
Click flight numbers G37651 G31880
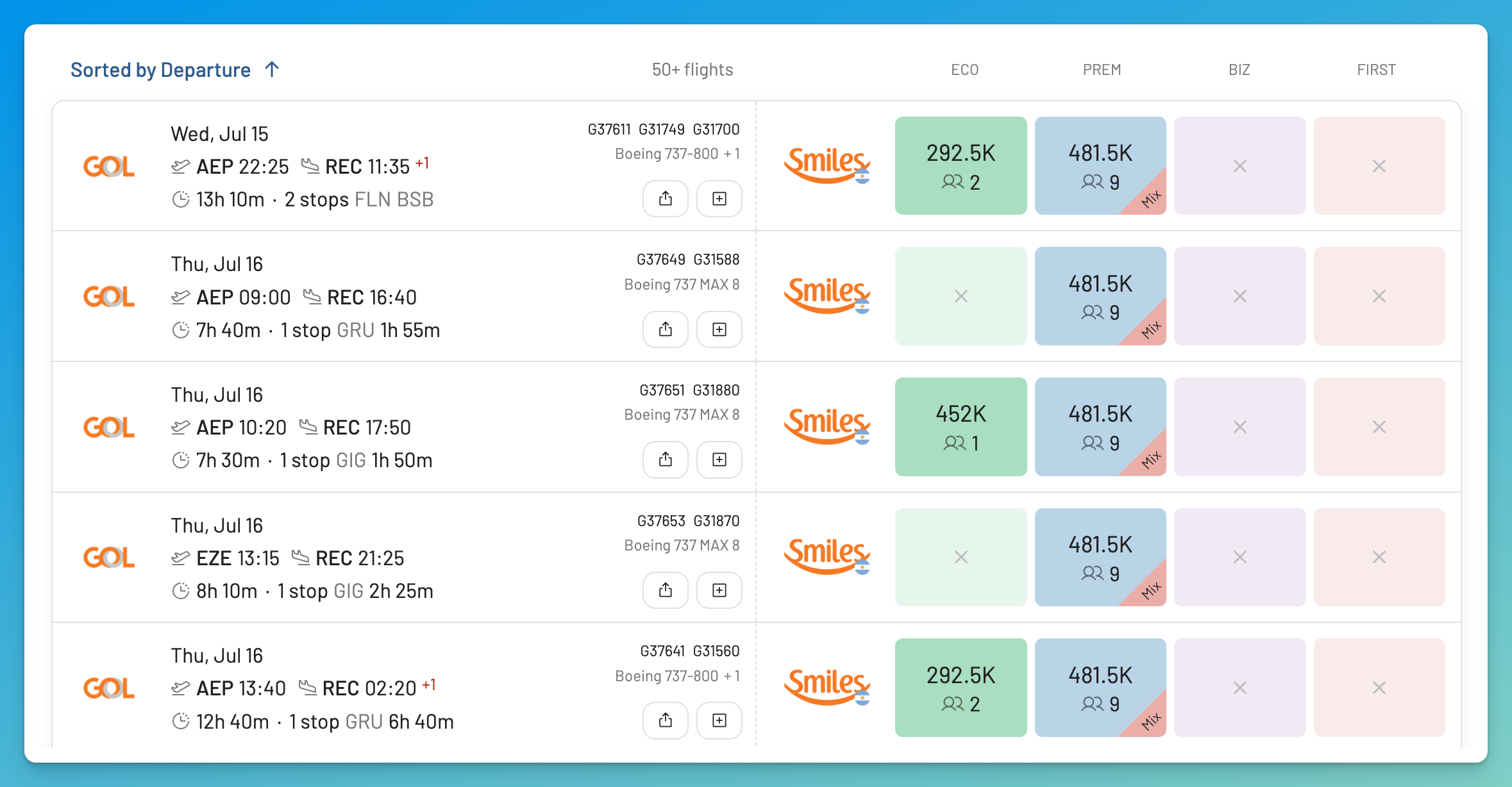coord(689,390)
